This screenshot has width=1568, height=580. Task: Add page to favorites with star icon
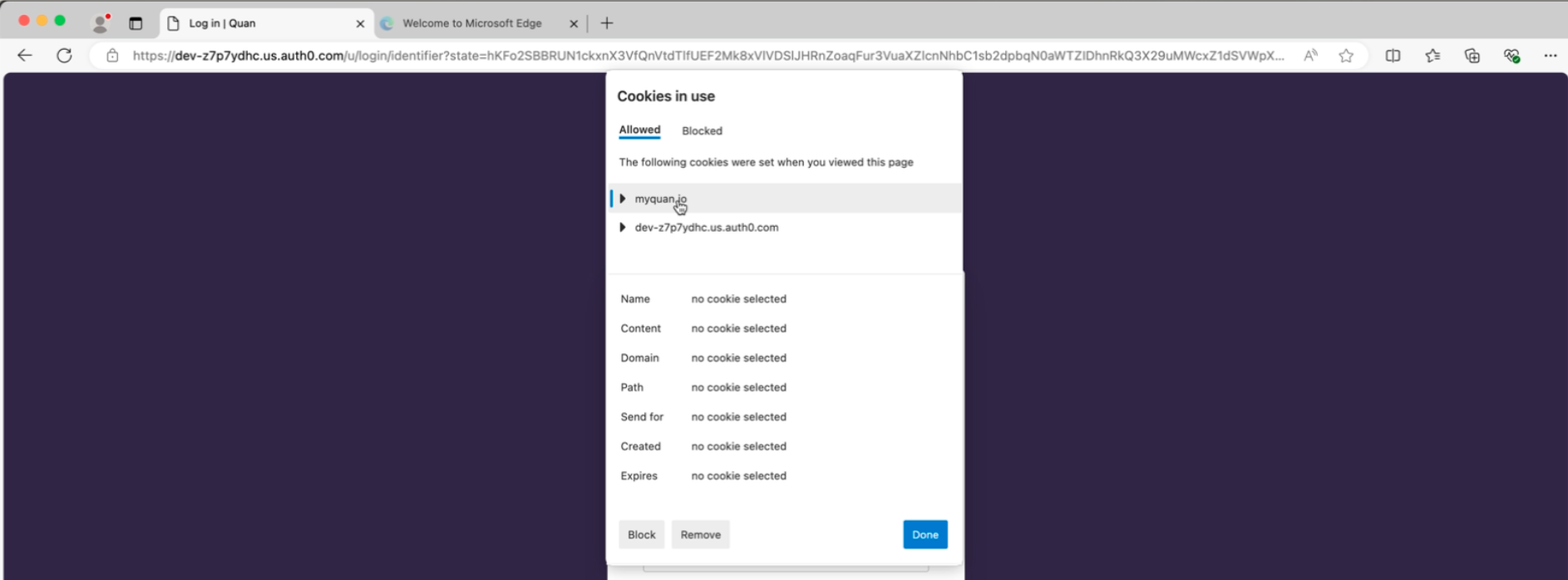[1346, 56]
